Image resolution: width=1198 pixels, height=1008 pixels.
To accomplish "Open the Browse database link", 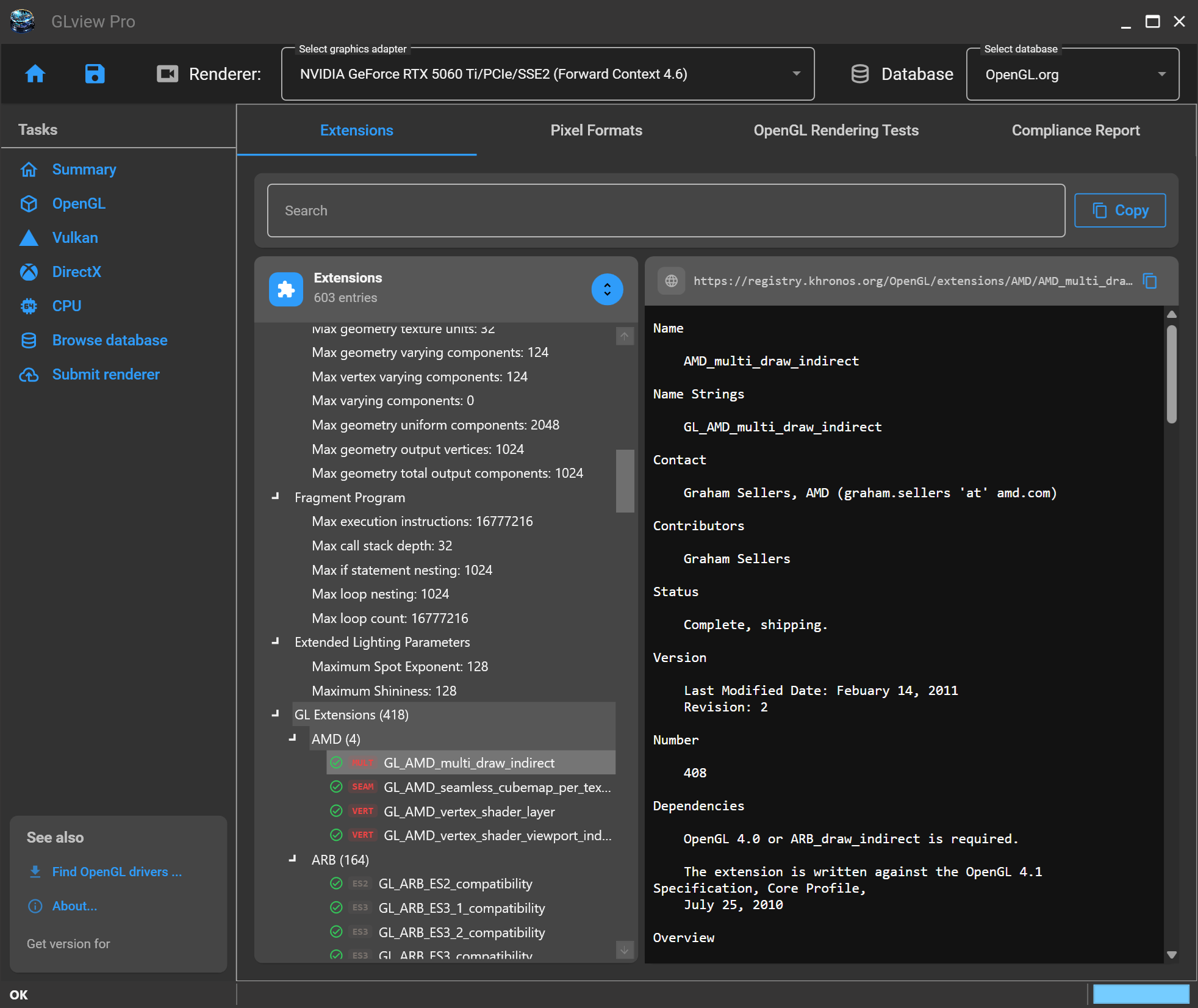I will [110, 340].
